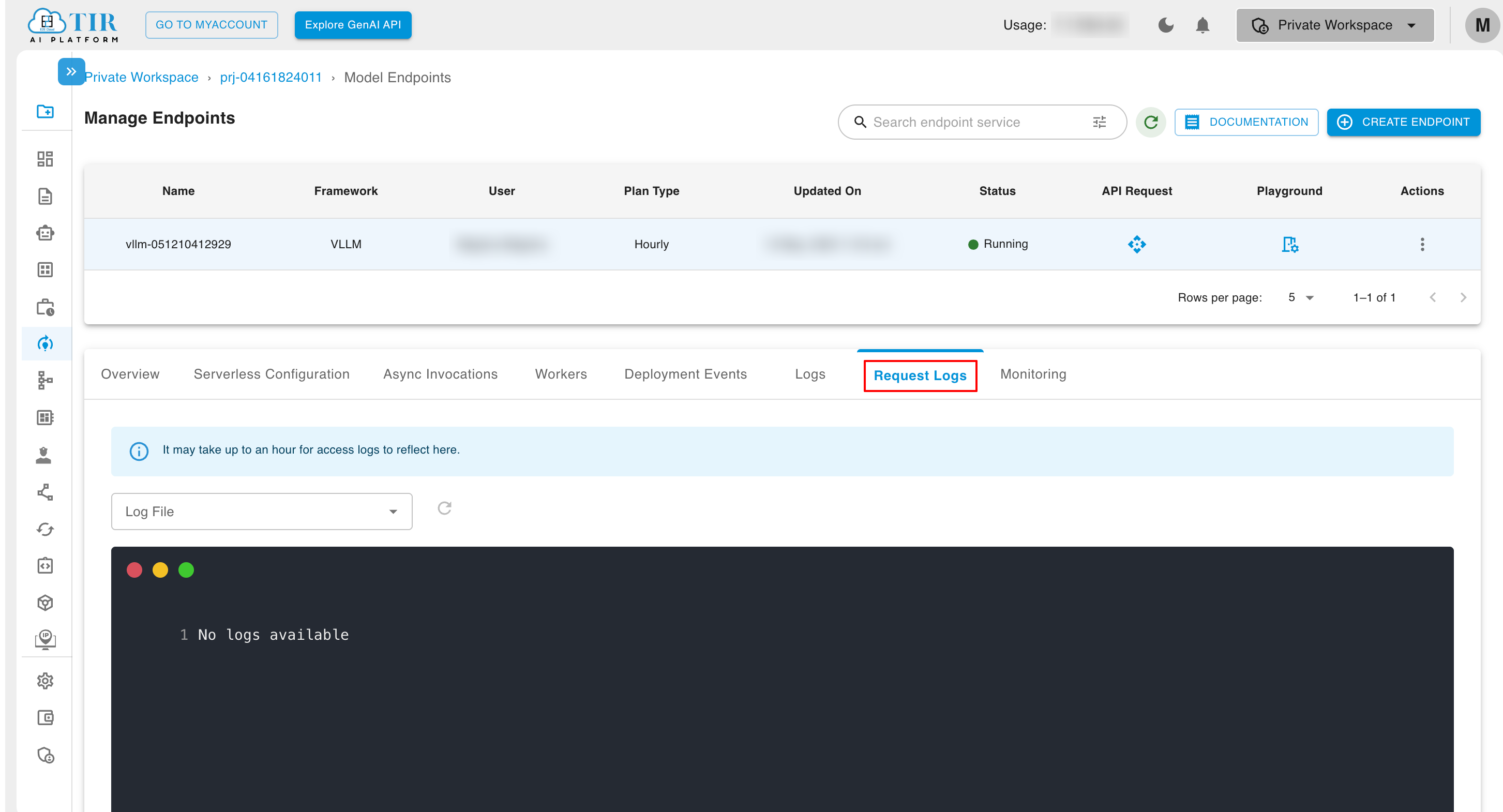Viewport: 1503px width, 812px height.
Task: Go to previous page of endpoints
Action: coord(1432,297)
